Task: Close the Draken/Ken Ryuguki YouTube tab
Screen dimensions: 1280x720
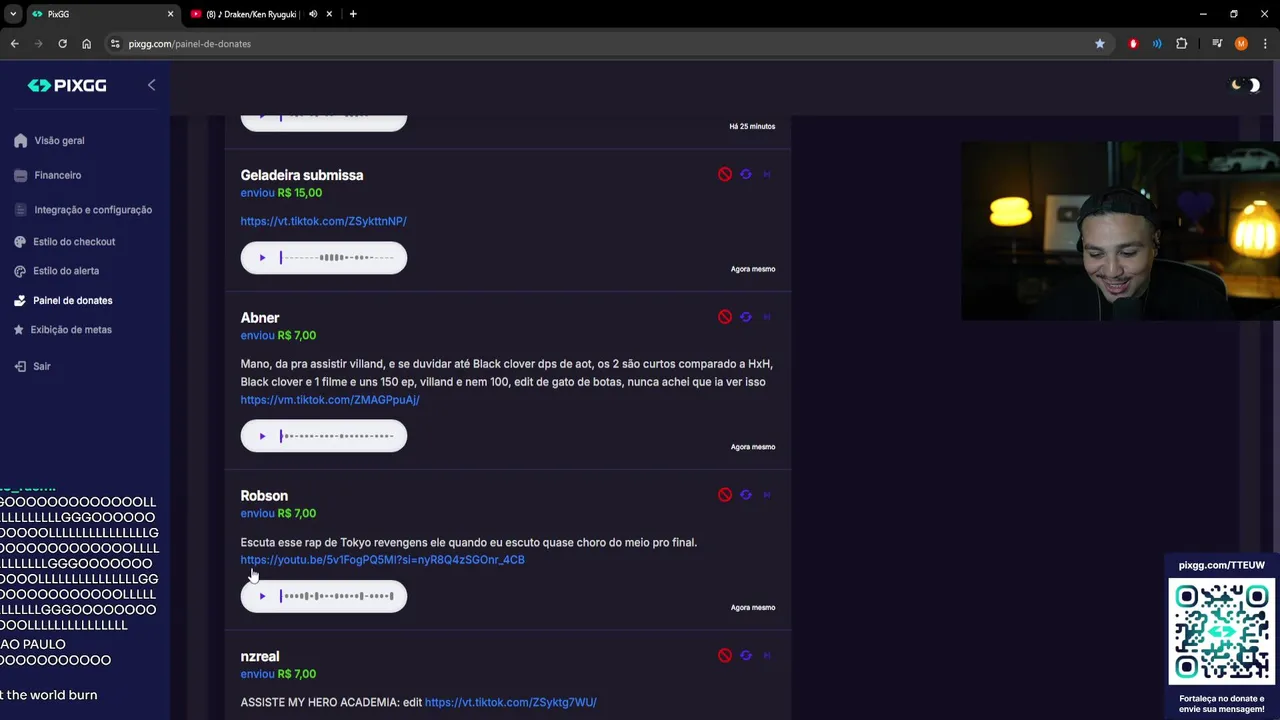Action: 329,14
